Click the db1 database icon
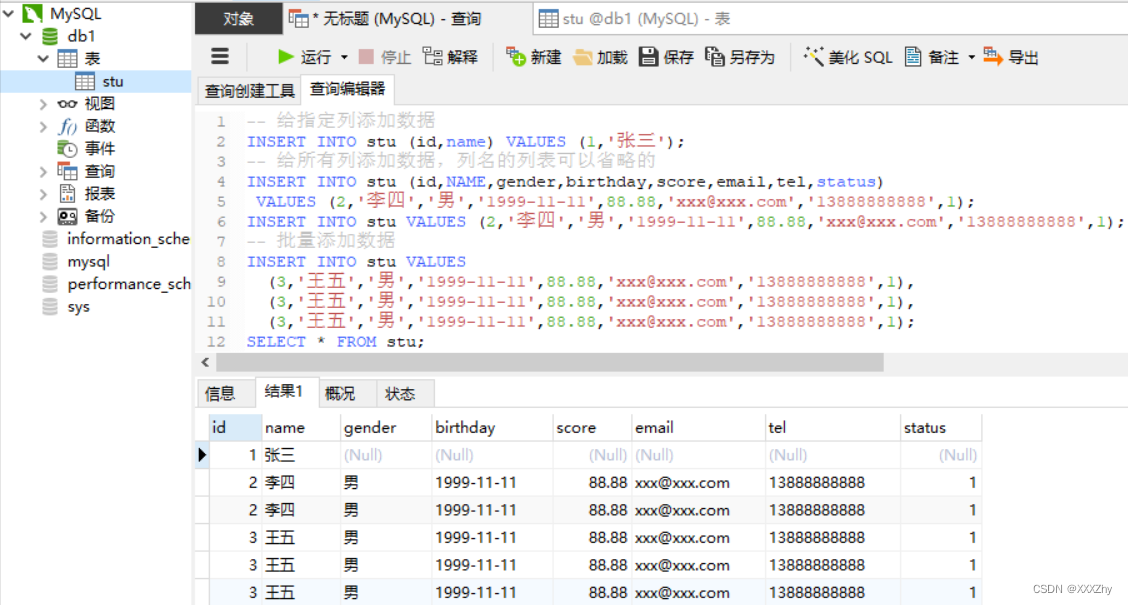Screen dimensions: 1128x605 [x=50, y=36]
